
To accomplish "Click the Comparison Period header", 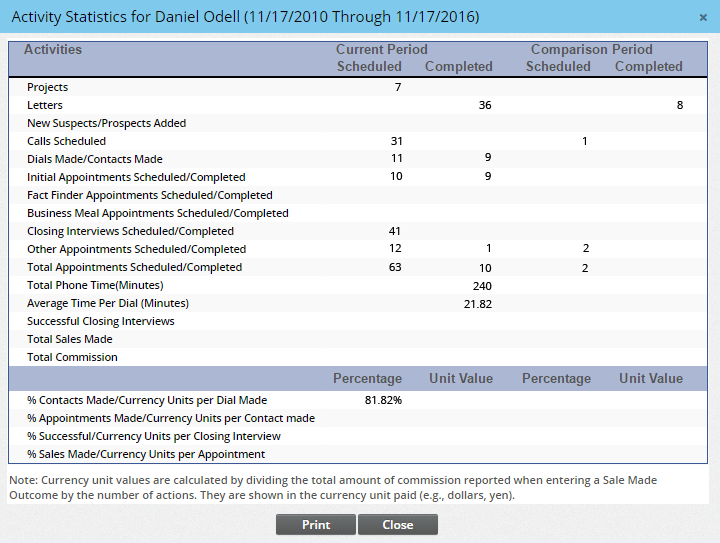I will point(591,50).
